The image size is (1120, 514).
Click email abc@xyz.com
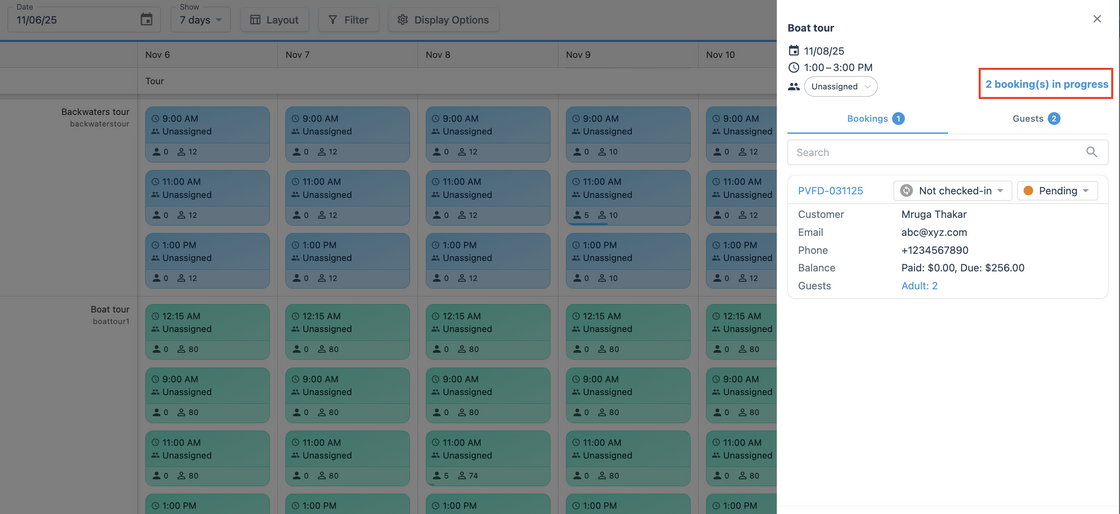coord(933,232)
